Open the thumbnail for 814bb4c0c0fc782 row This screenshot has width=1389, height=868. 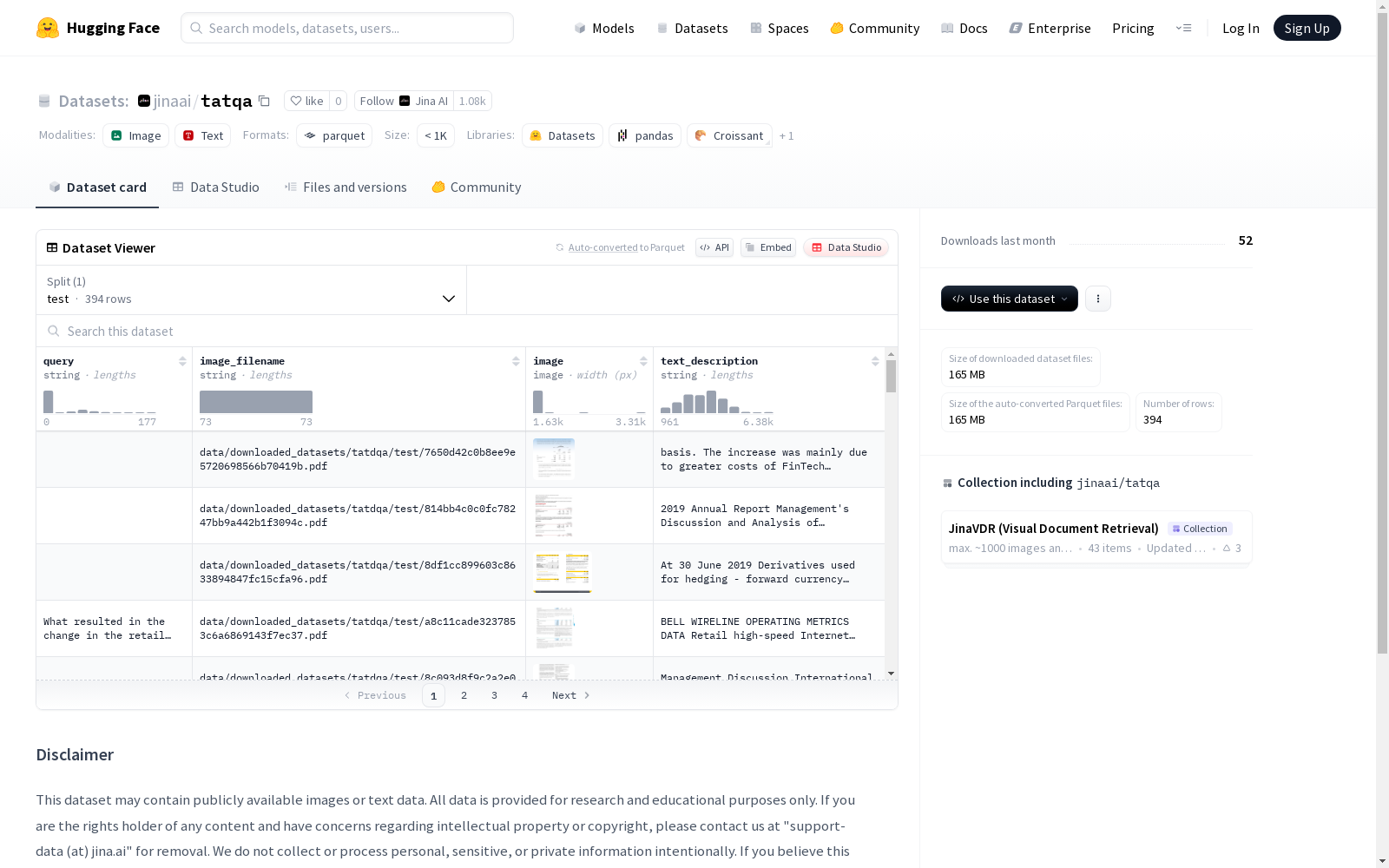coord(554,516)
